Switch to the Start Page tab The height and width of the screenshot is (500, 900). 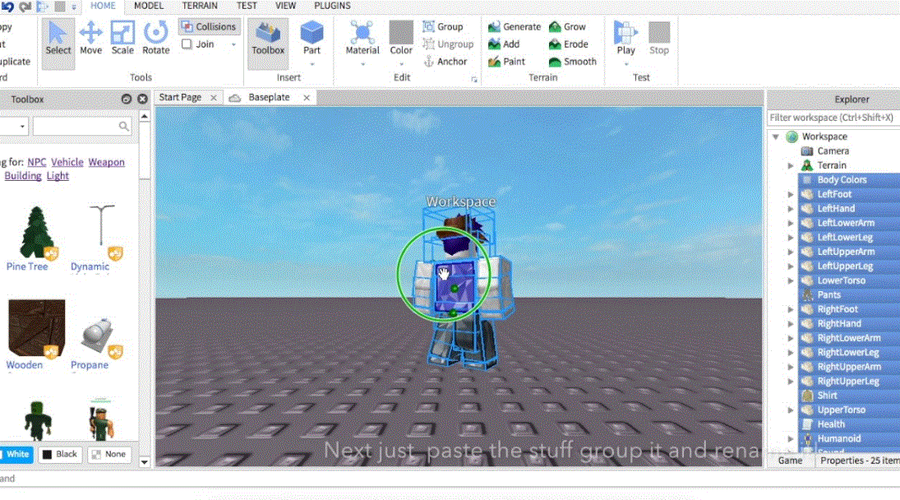click(180, 97)
